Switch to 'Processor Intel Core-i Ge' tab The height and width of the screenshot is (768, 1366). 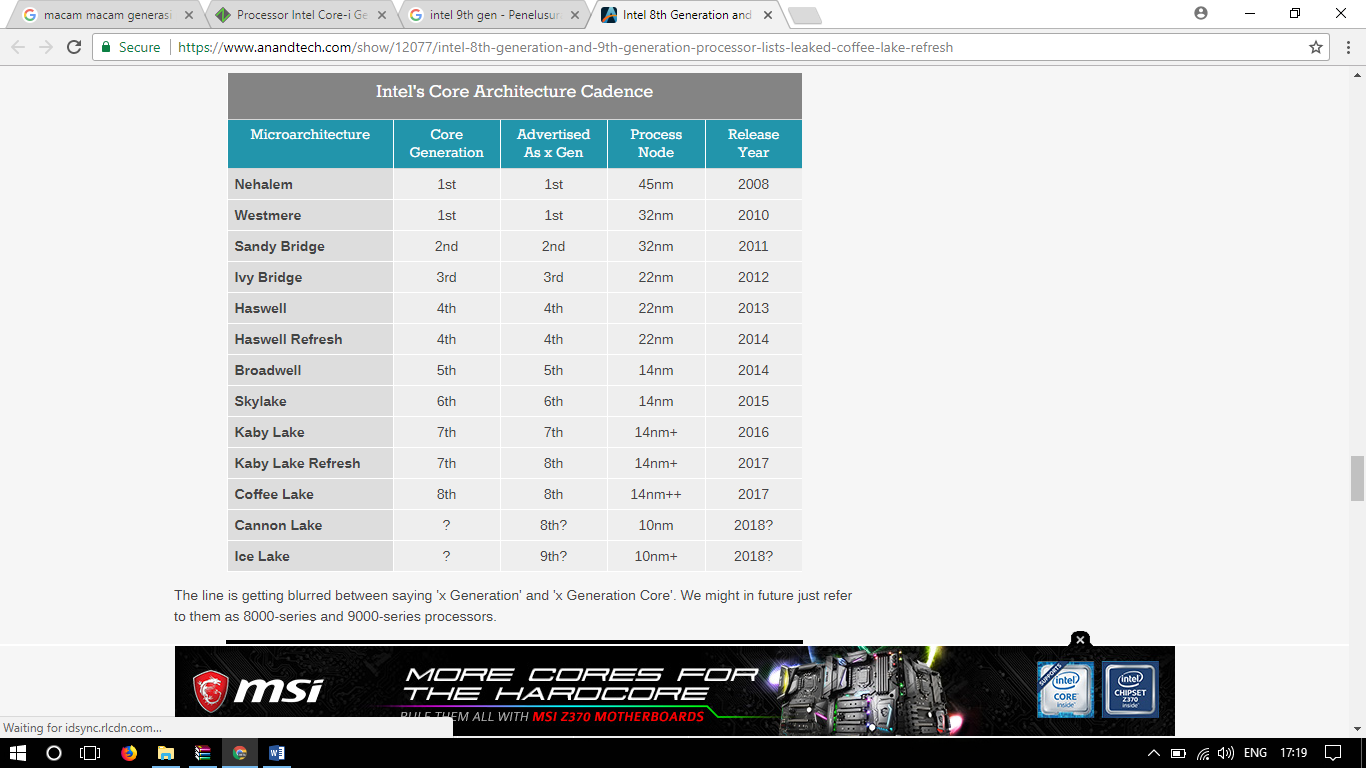coord(300,15)
